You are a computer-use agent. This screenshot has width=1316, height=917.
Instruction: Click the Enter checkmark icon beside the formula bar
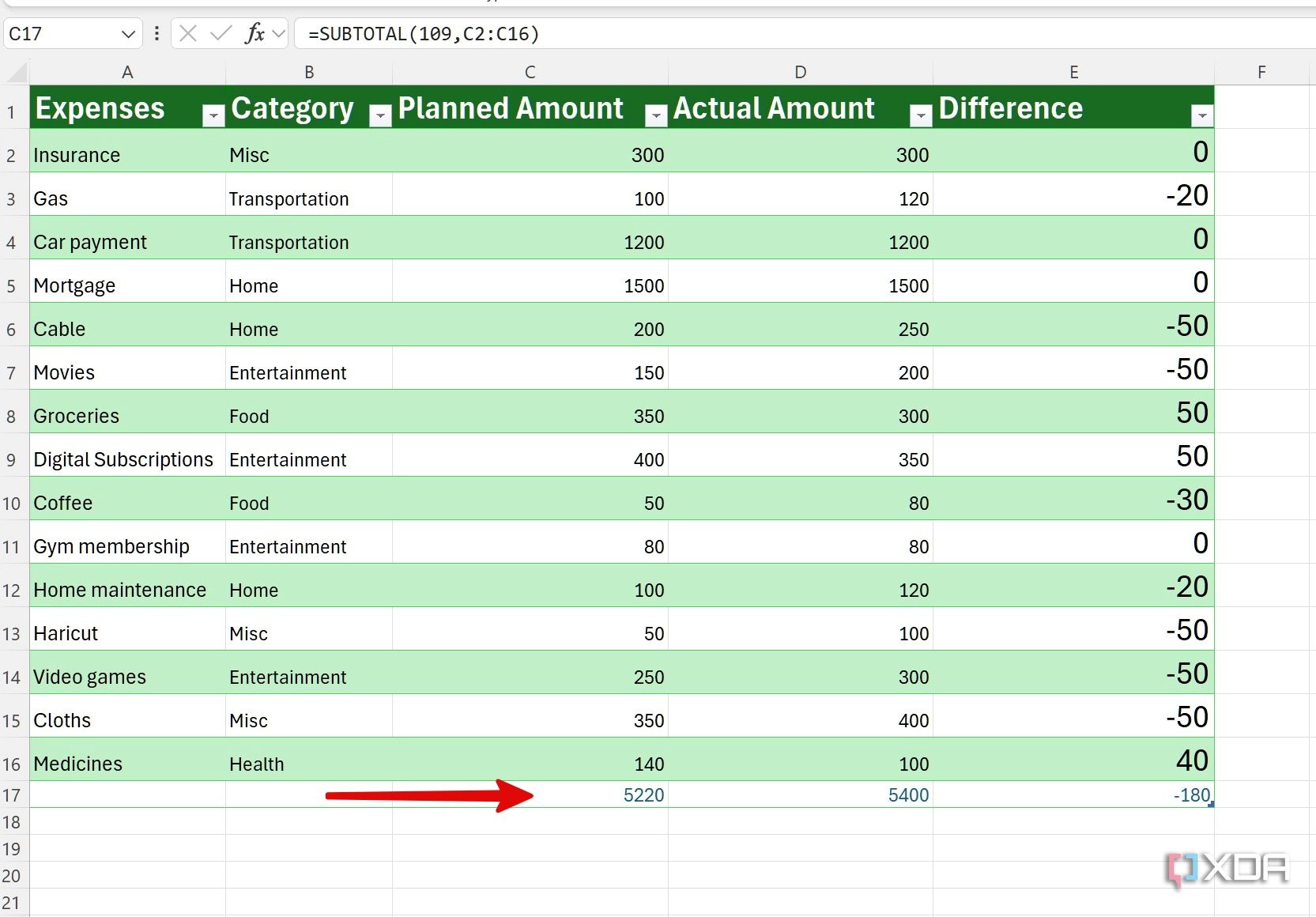220,33
